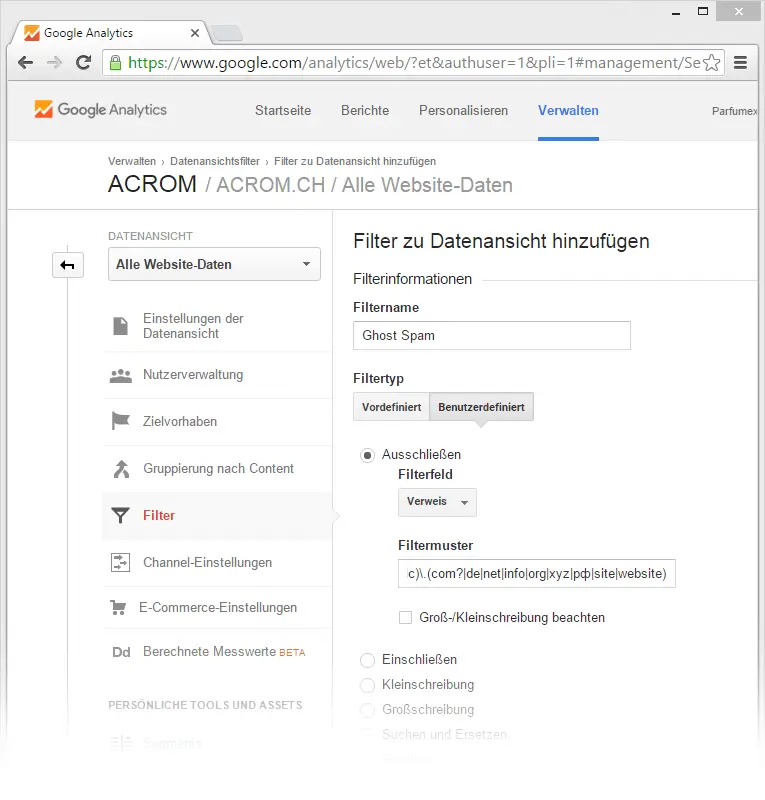This screenshot has height=800, width=765.
Task: Select the Vordefiniert filter type button
Action: click(x=391, y=408)
